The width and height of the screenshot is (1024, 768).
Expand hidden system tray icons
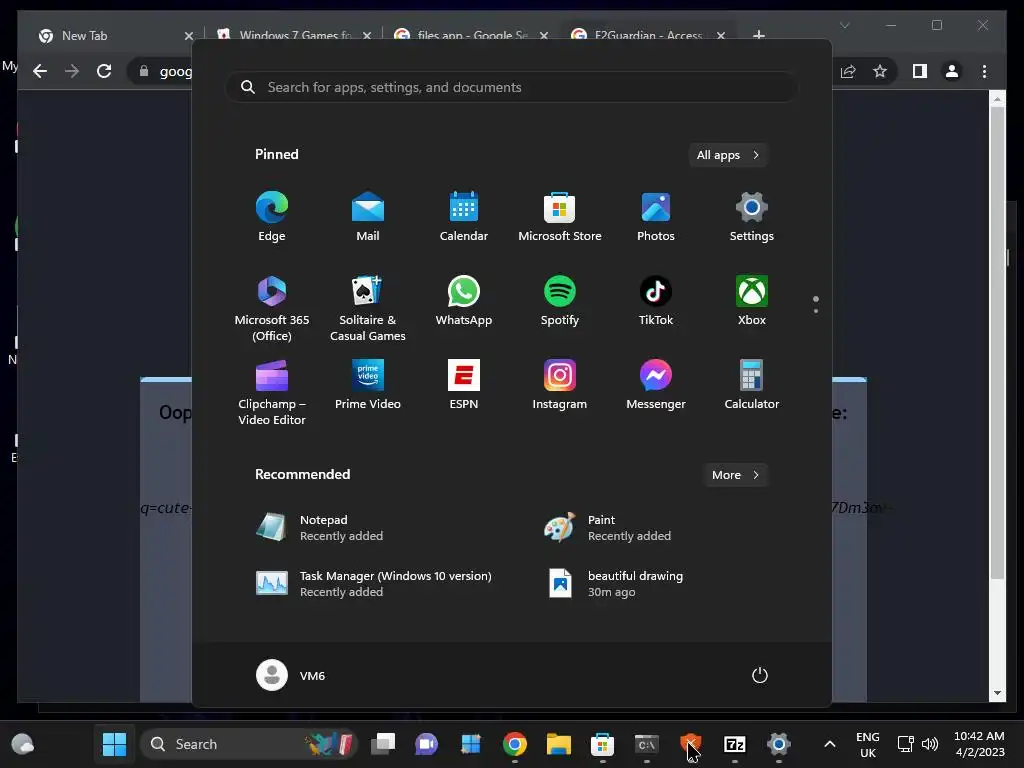coord(829,744)
